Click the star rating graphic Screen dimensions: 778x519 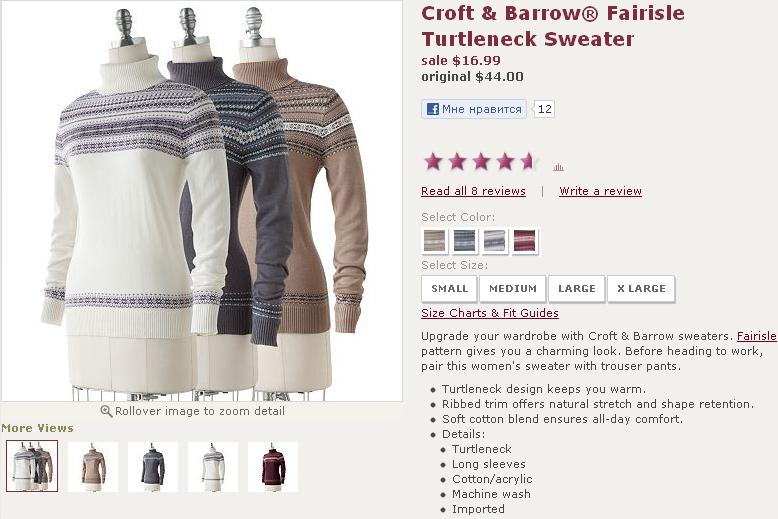pyautogui.click(x=480, y=162)
